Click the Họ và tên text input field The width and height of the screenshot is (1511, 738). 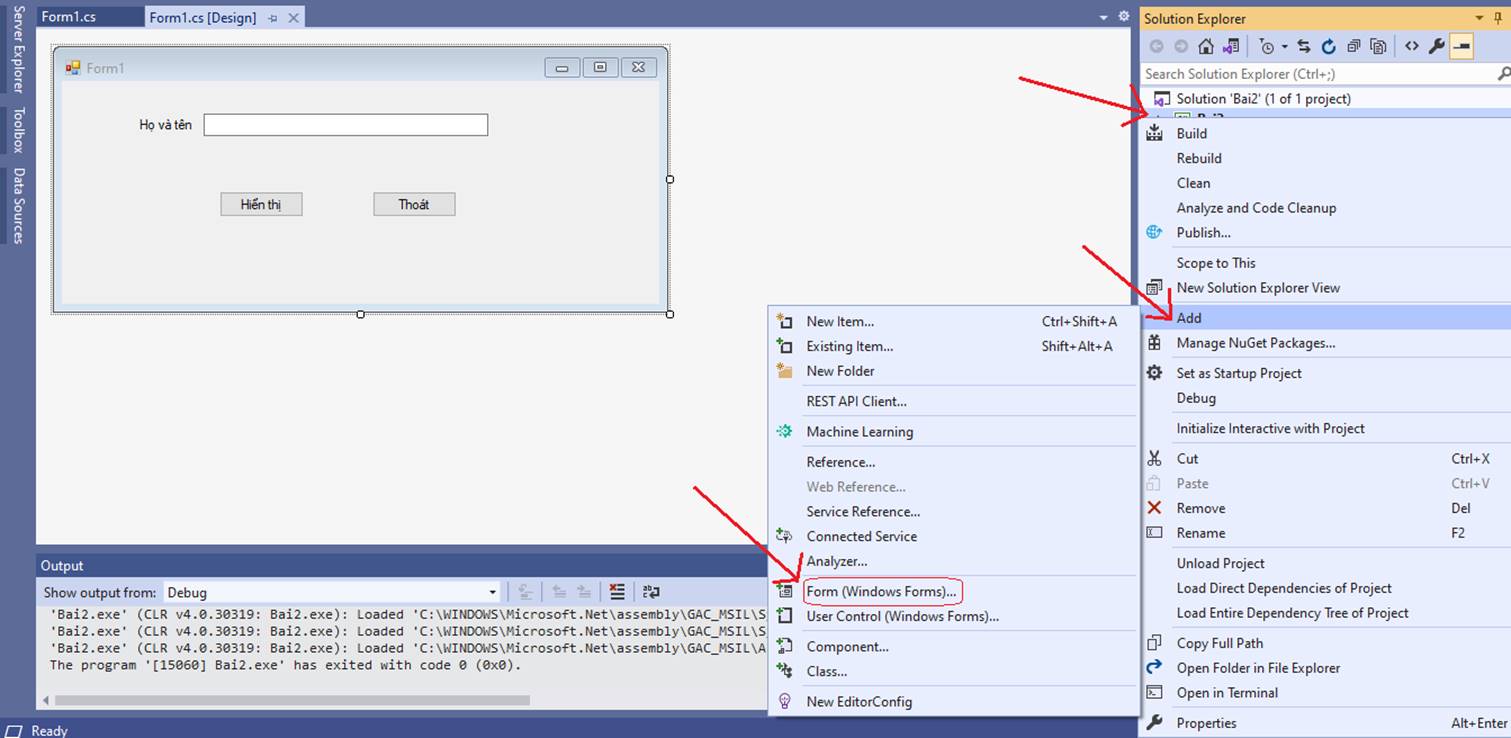[344, 124]
